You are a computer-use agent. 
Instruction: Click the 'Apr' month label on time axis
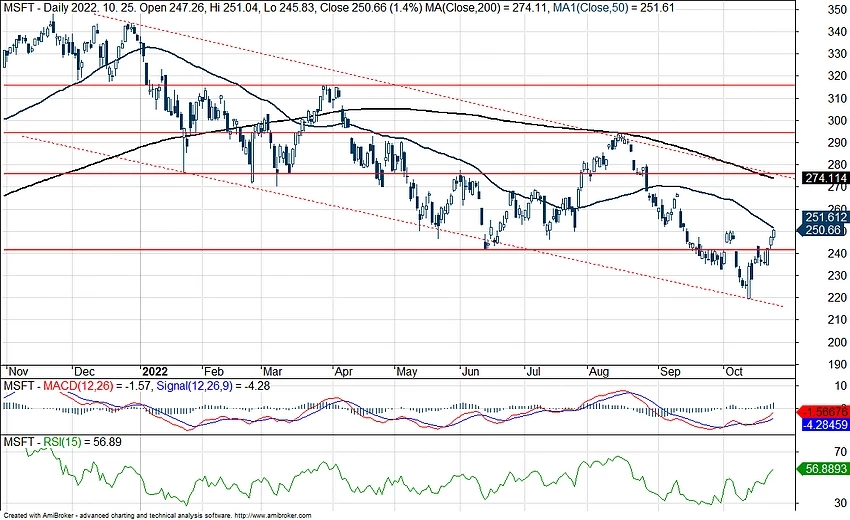(x=344, y=371)
